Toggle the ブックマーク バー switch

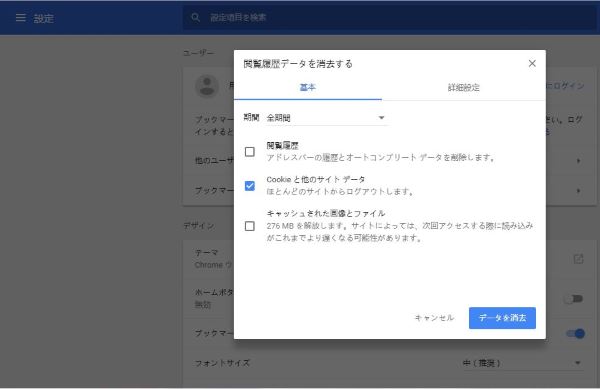click(x=575, y=334)
